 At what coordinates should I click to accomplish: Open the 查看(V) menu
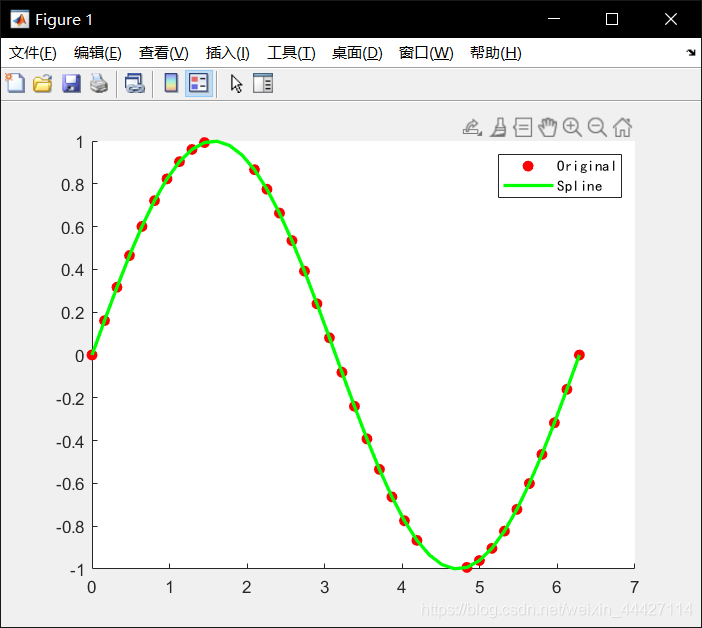click(x=163, y=53)
